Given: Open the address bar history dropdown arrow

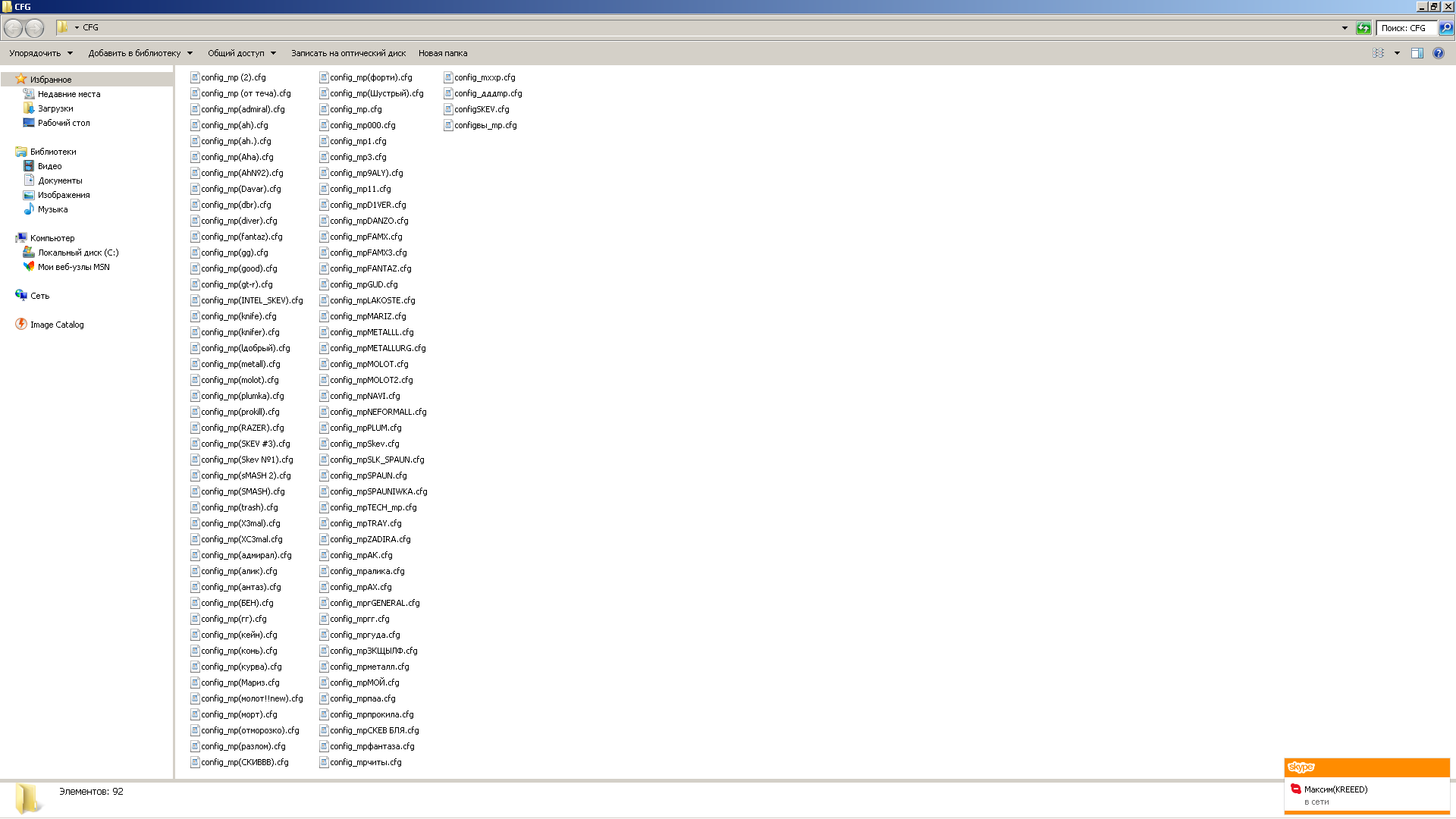Looking at the screenshot, I should 1345,28.
